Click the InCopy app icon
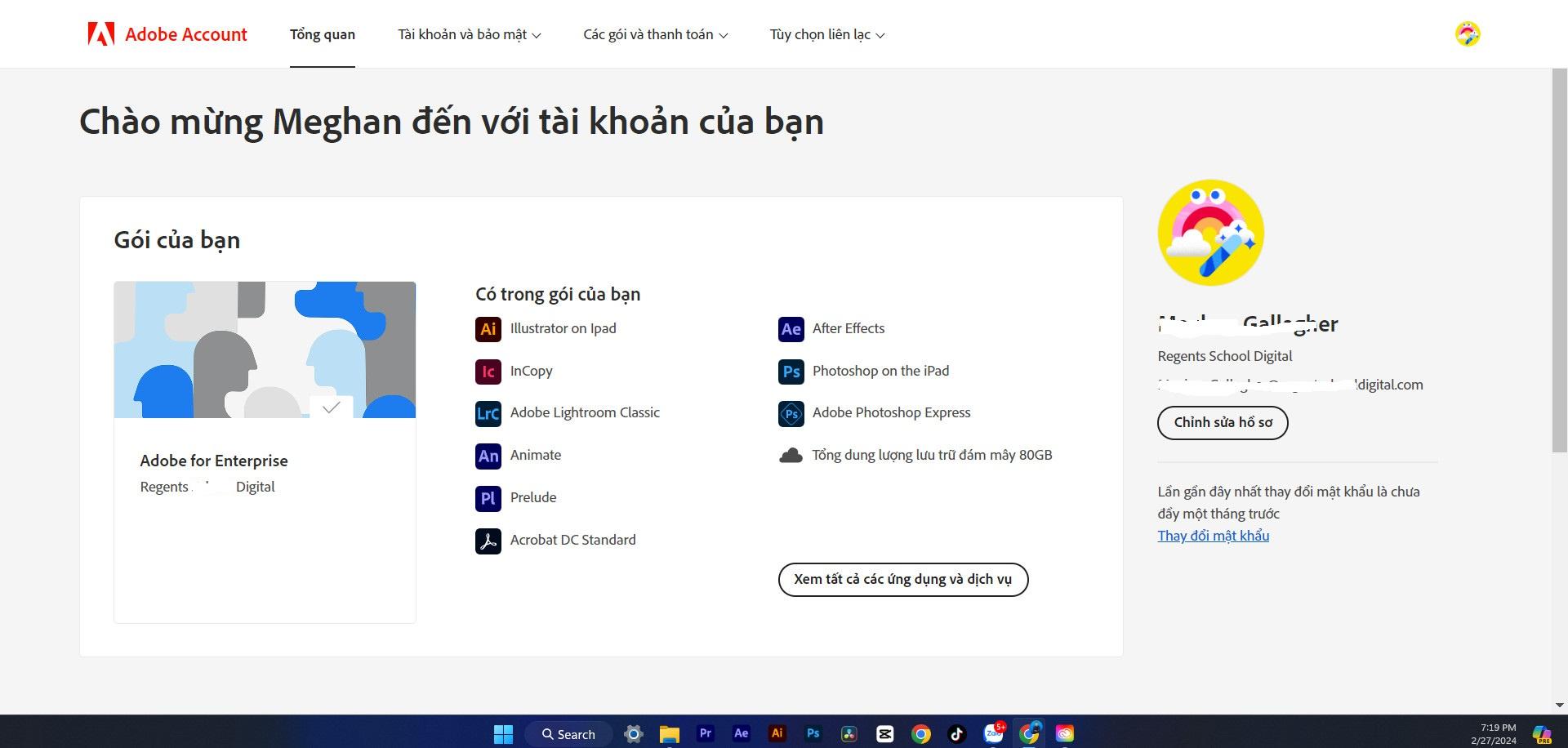Screen dimensions: 1568x748 point(488,372)
